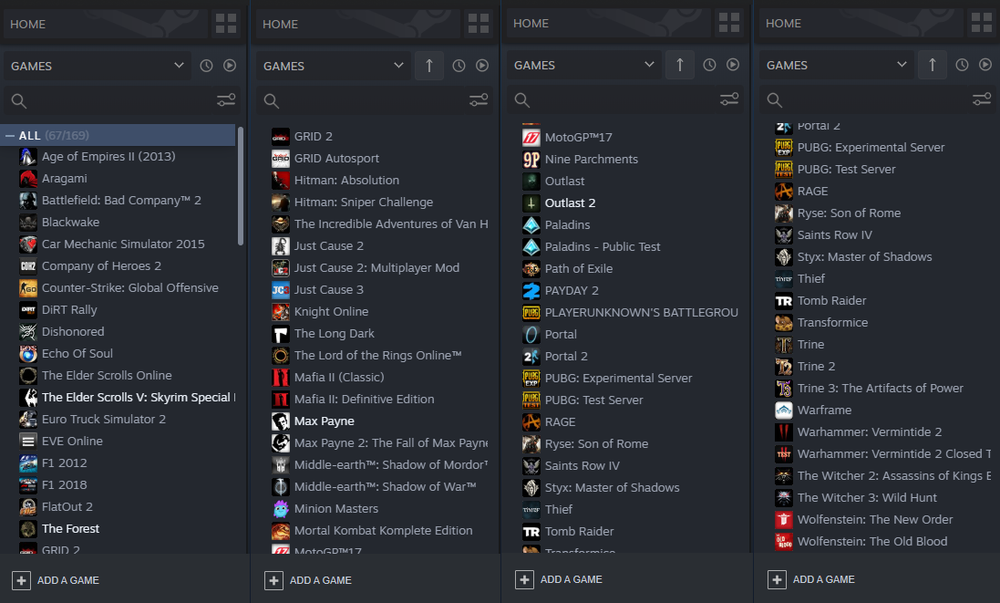Toggle ready-to-play filter in leftmost panel

point(230,66)
